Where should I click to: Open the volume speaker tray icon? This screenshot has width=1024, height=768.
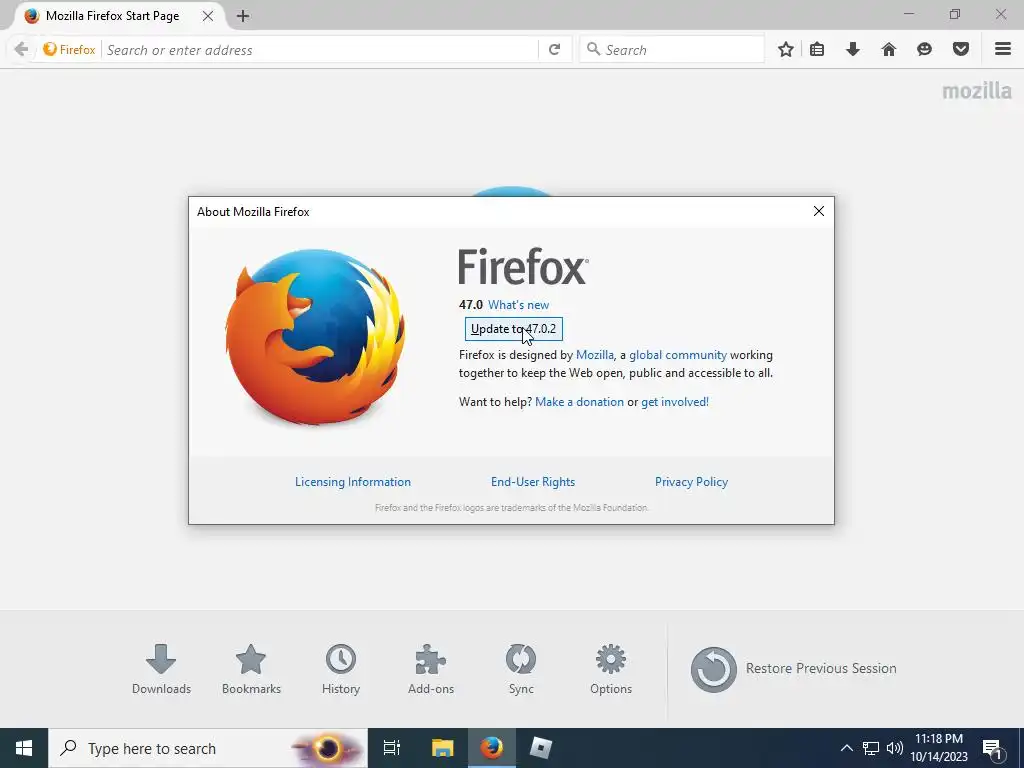(x=895, y=748)
